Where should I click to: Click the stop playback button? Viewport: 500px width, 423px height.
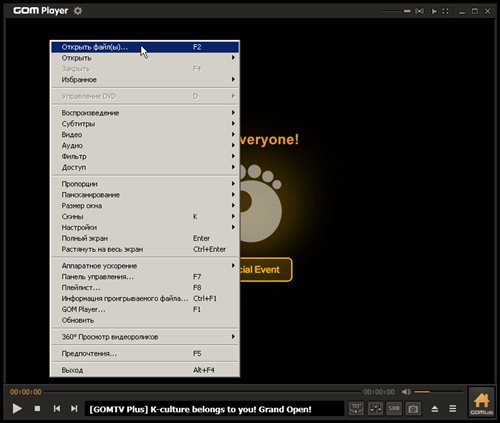[37, 408]
